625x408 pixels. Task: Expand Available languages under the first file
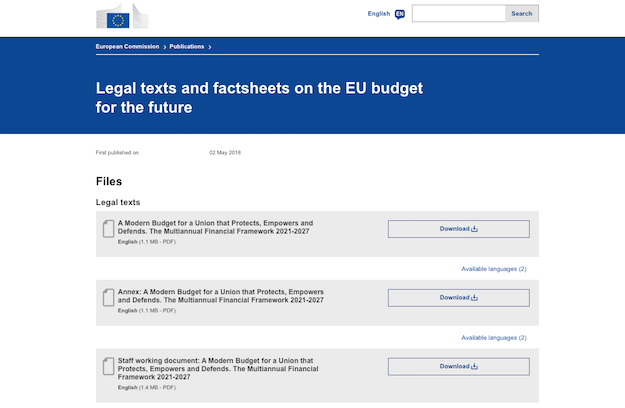pyautogui.click(x=494, y=269)
